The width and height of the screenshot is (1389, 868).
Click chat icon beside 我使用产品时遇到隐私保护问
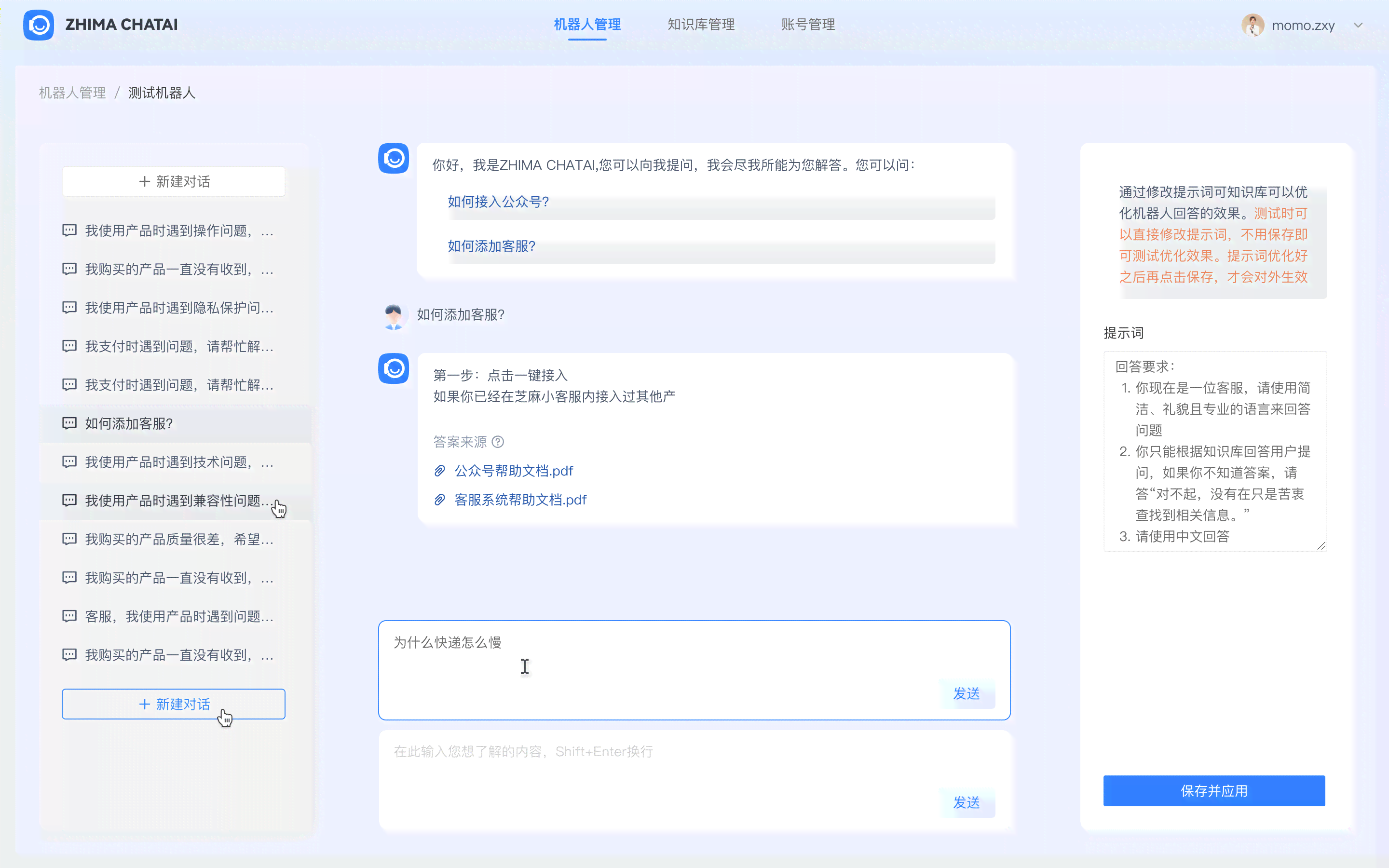69,308
